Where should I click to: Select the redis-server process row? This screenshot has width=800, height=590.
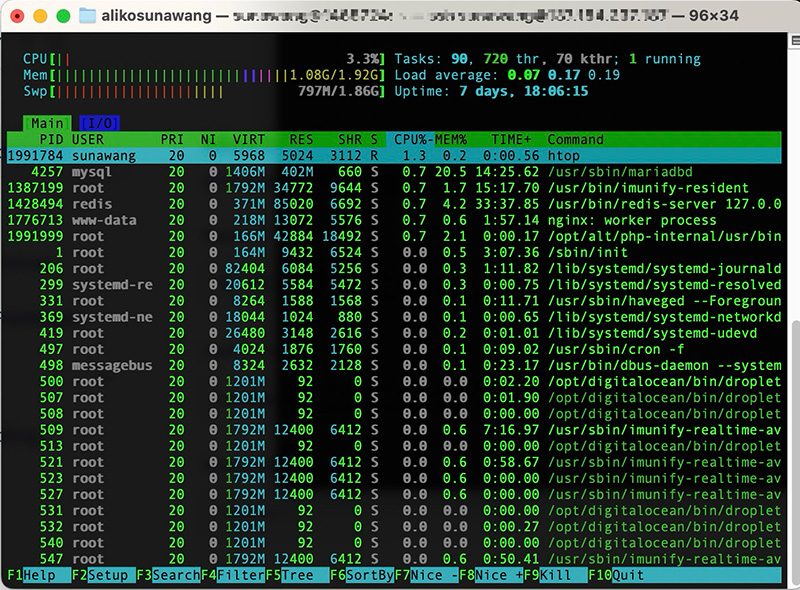pyautogui.click(x=394, y=204)
